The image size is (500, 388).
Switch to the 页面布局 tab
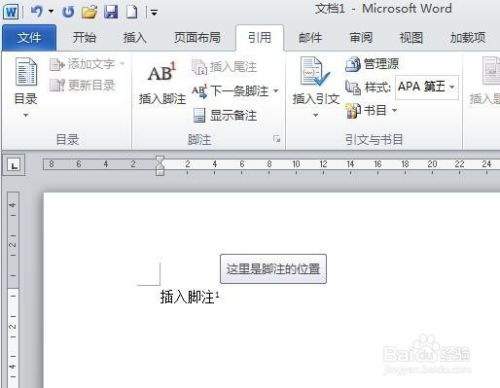tap(197, 37)
